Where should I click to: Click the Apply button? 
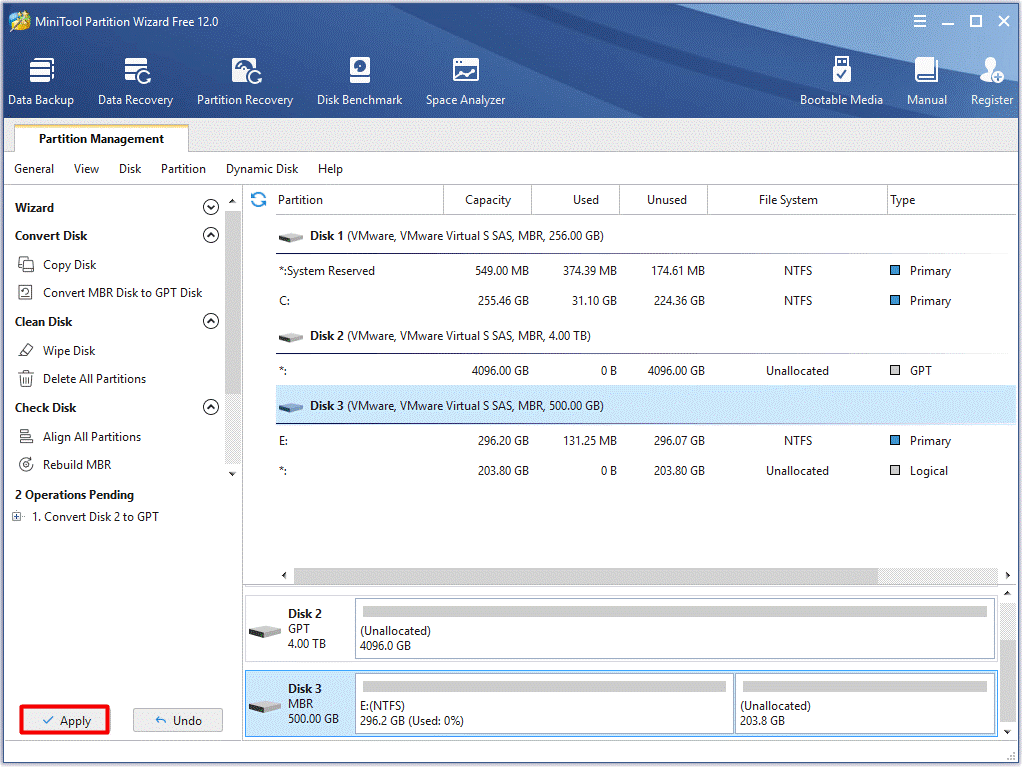[65, 720]
